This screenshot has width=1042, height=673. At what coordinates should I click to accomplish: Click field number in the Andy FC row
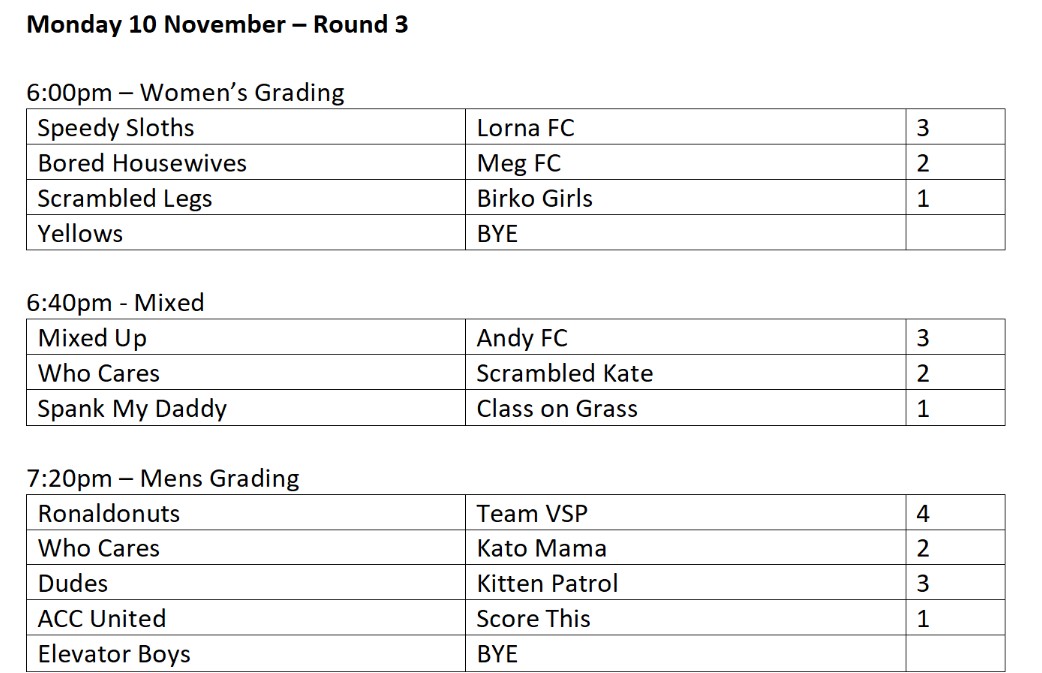point(923,338)
